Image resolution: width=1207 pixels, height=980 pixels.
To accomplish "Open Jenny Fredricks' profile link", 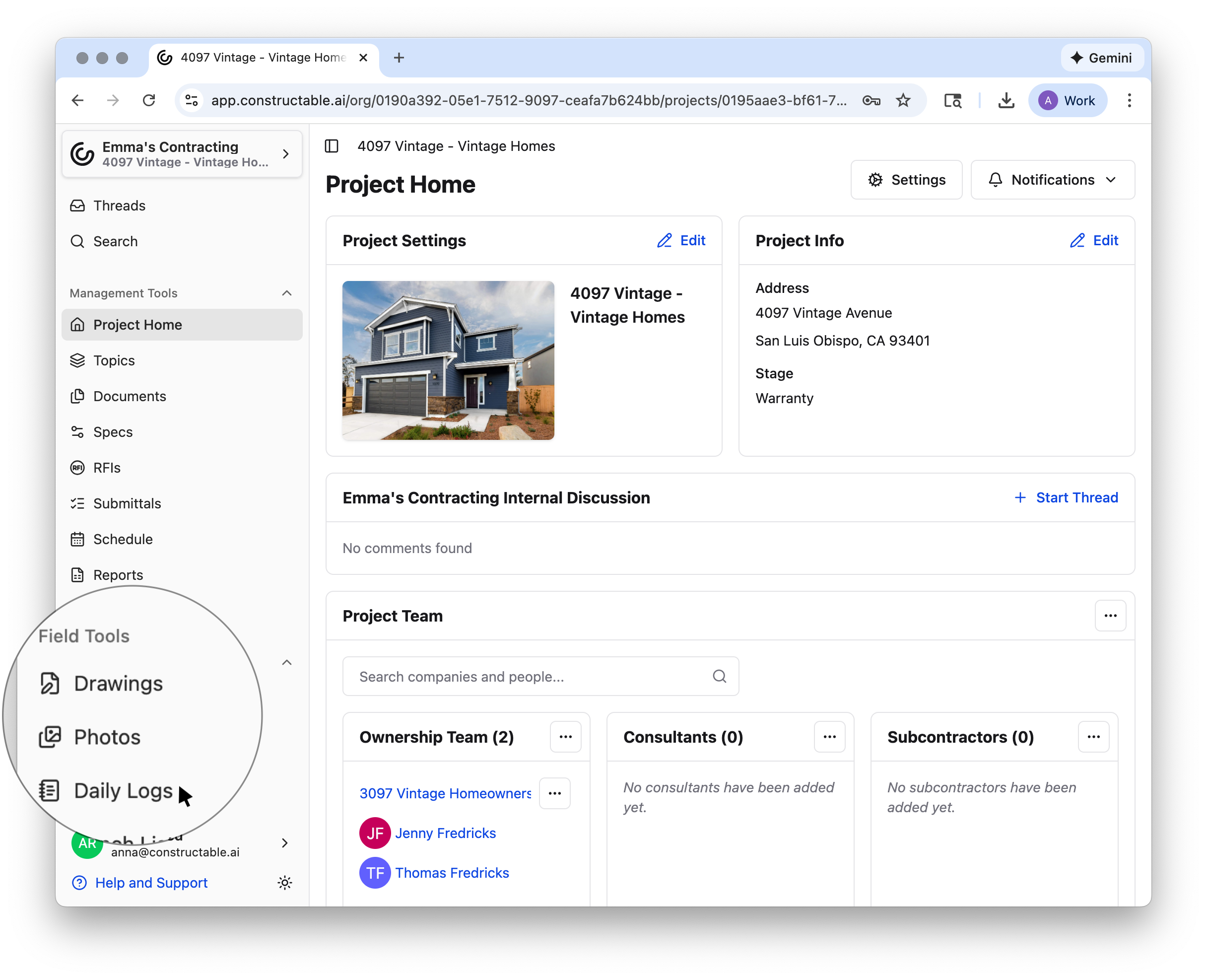I will tap(445, 833).
